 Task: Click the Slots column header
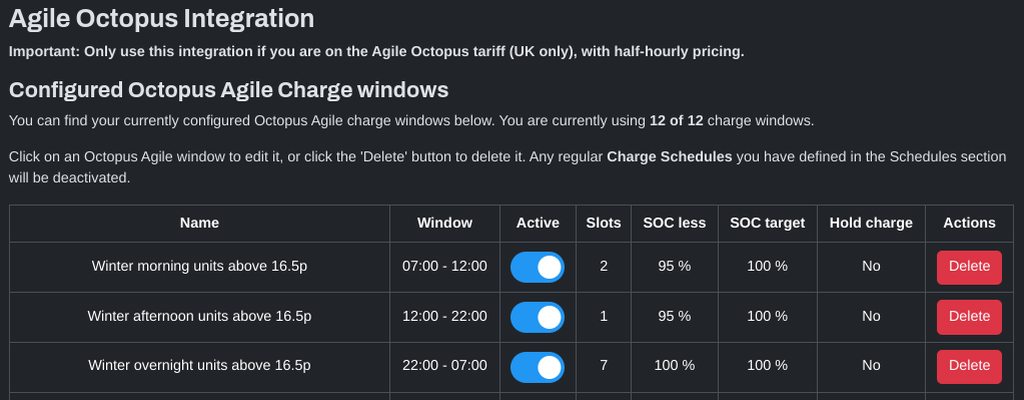(603, 223)
